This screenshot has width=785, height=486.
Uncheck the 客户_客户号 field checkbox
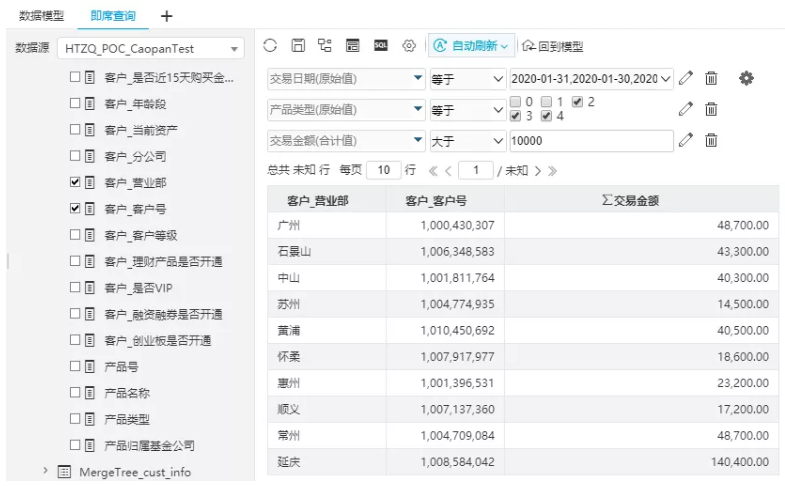(75, 208)
